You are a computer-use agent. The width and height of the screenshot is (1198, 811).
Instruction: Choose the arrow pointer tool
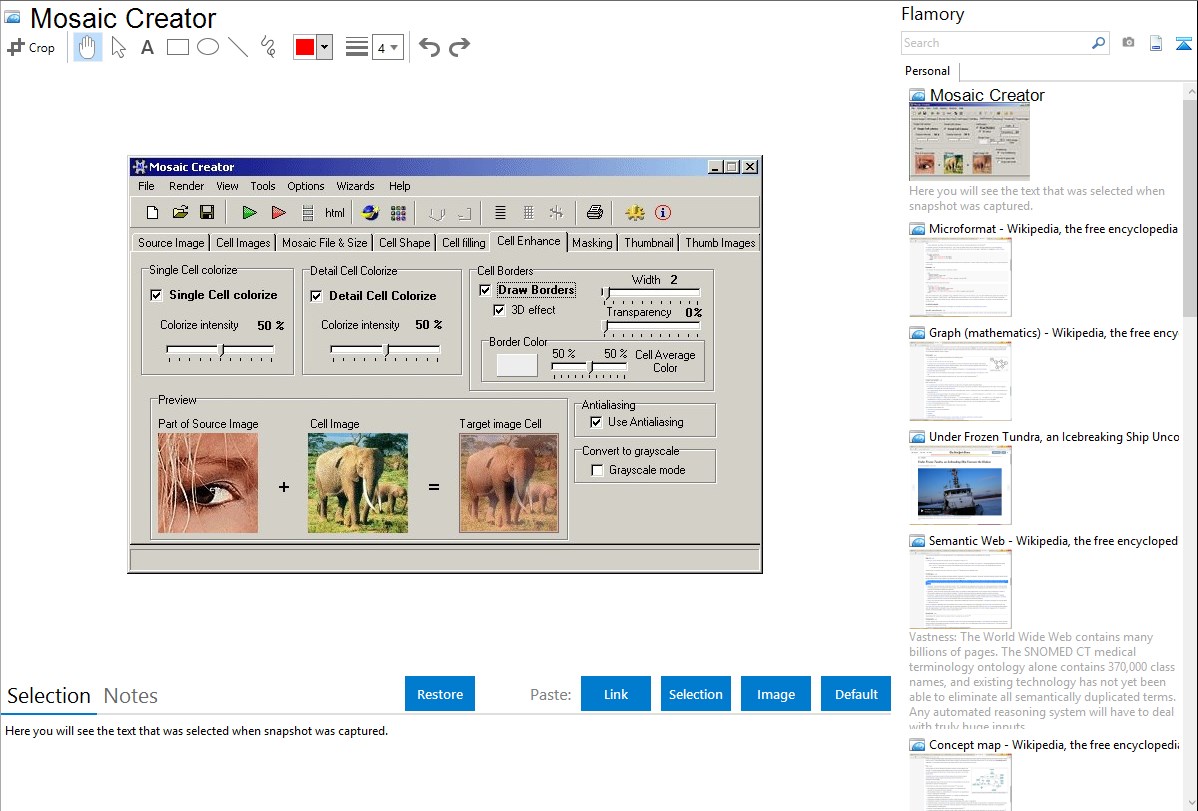(118, 47)
